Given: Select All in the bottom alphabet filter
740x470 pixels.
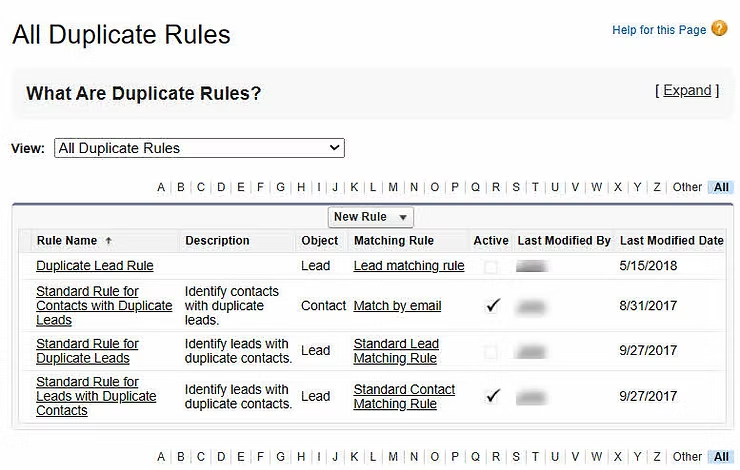Looking at the screenshot, I should [721, 457].
